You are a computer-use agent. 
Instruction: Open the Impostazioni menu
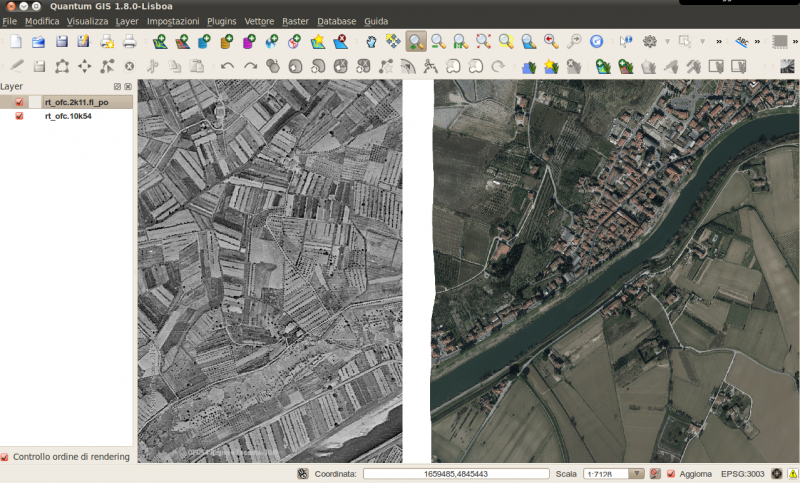tap(173, 21)
